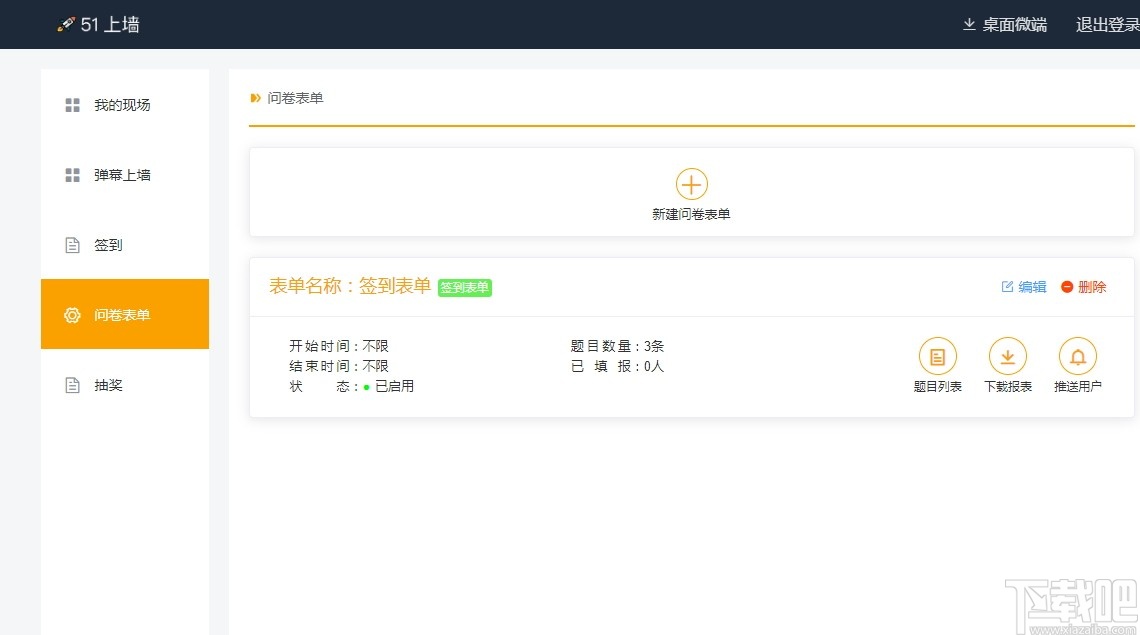Screen dimensions: 1140x635
Task: Click the form title 表单名称：签到表单
Action: click(349, 286)
